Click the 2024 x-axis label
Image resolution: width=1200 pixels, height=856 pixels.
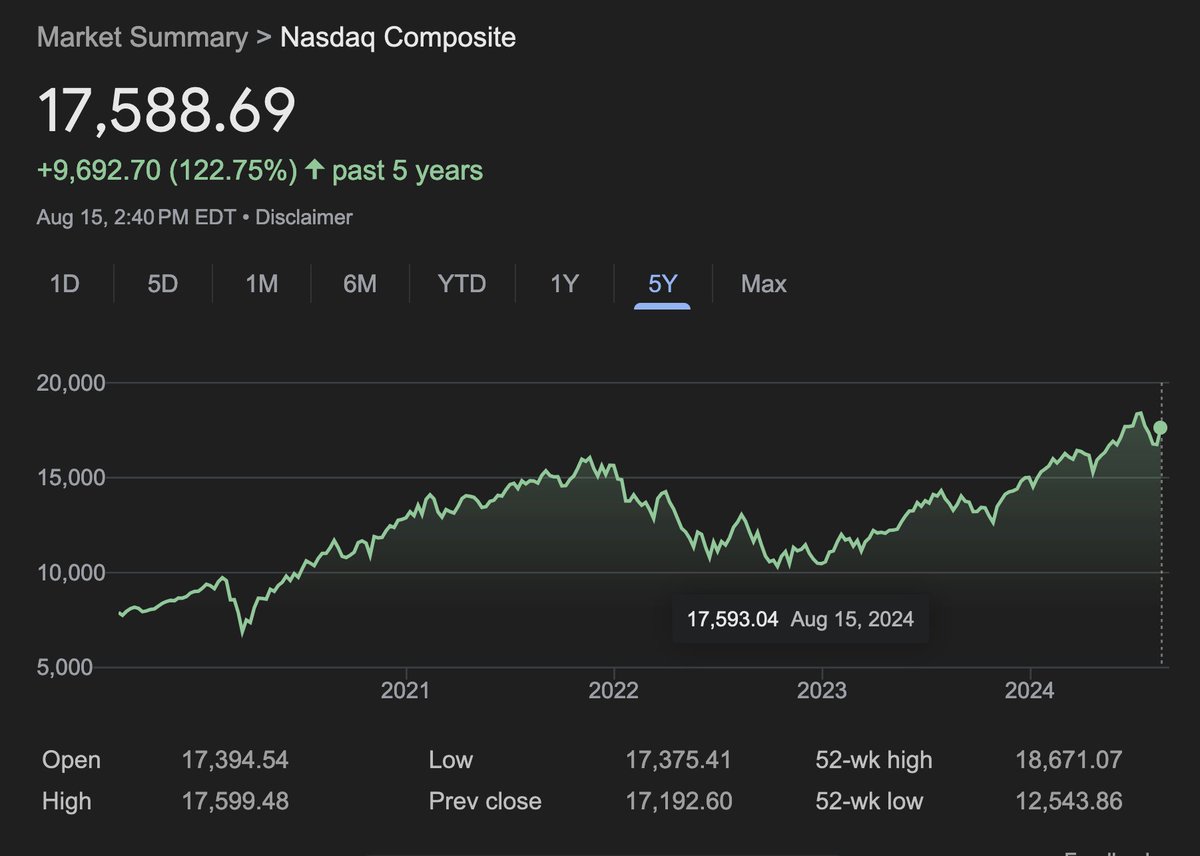point(1030,690)
